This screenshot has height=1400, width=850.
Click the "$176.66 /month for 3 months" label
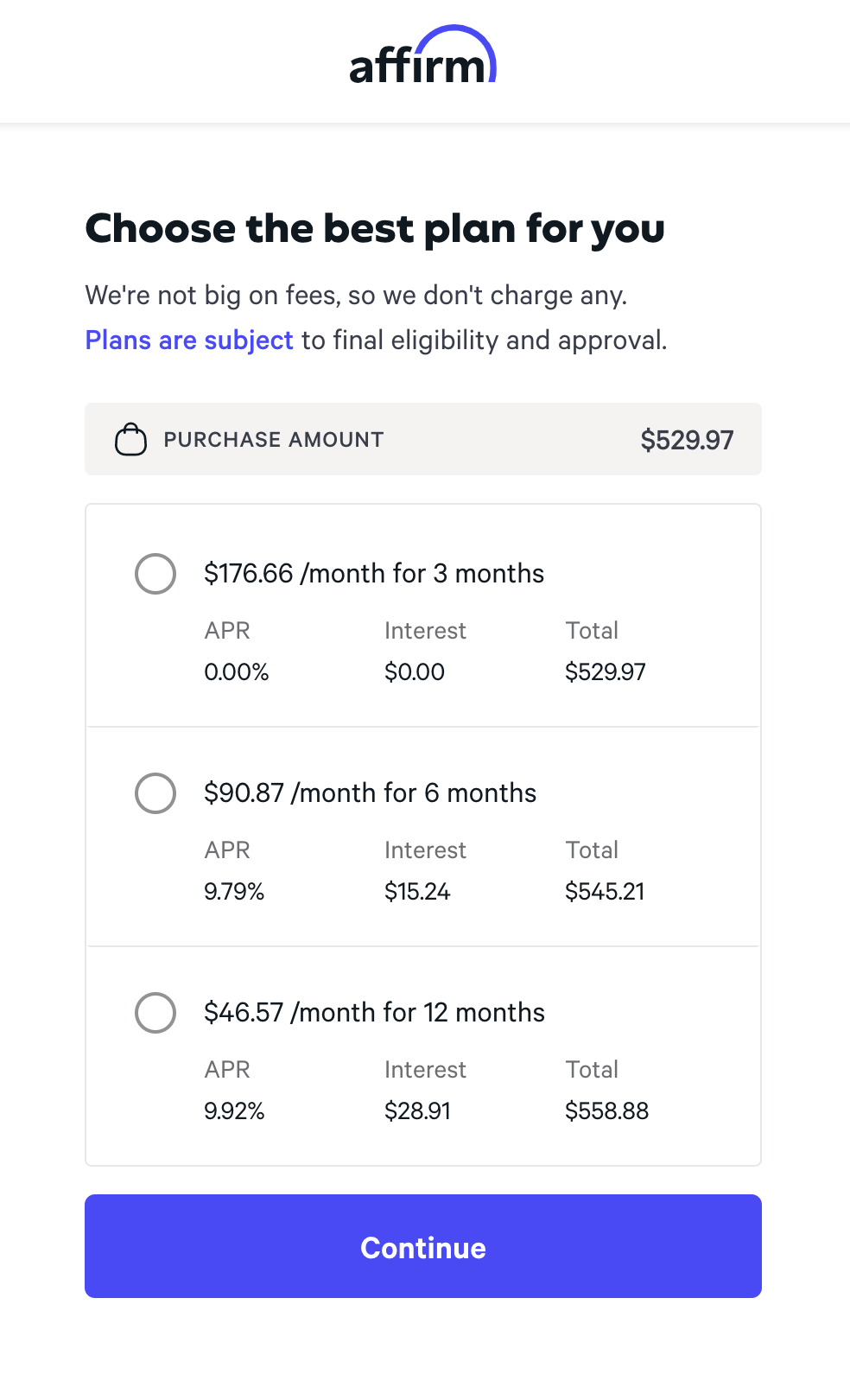[x=374, y=574]
